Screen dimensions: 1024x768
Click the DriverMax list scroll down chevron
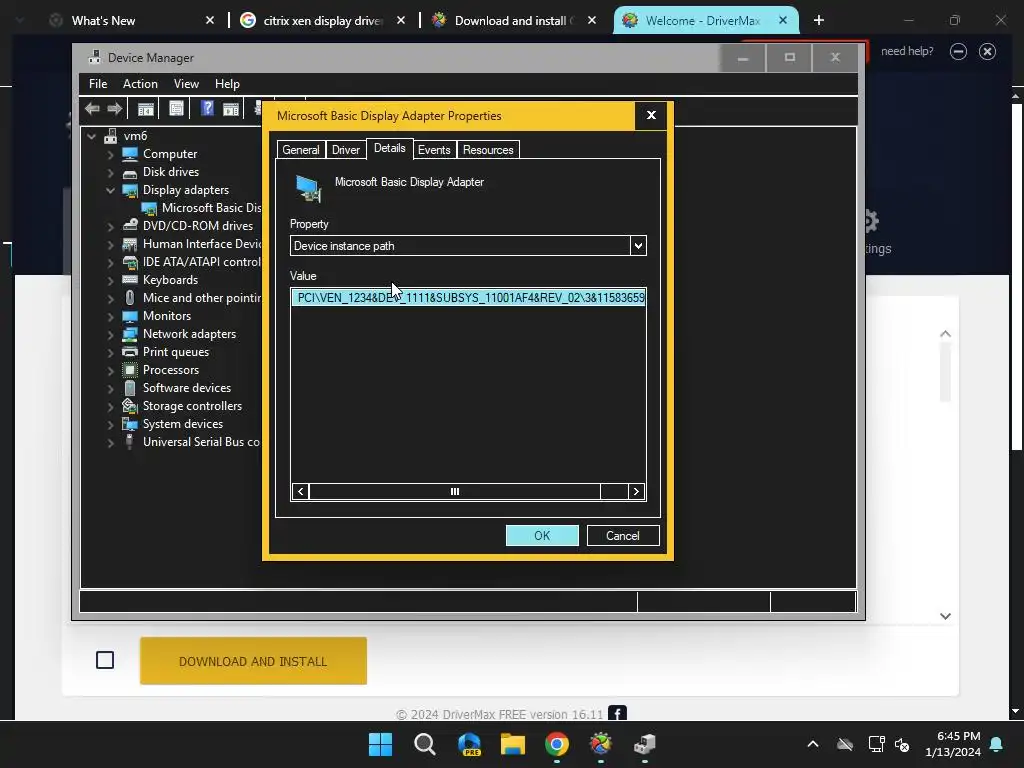click(x=945, y=616)
